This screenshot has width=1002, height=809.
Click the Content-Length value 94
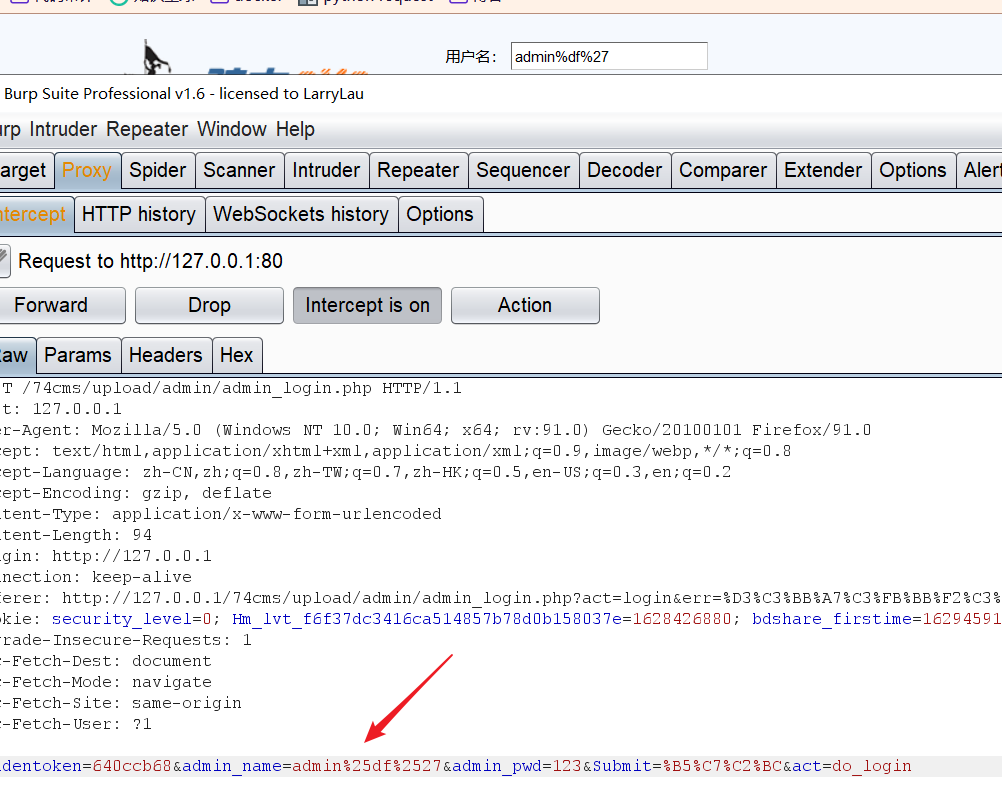tap(142, 535)
